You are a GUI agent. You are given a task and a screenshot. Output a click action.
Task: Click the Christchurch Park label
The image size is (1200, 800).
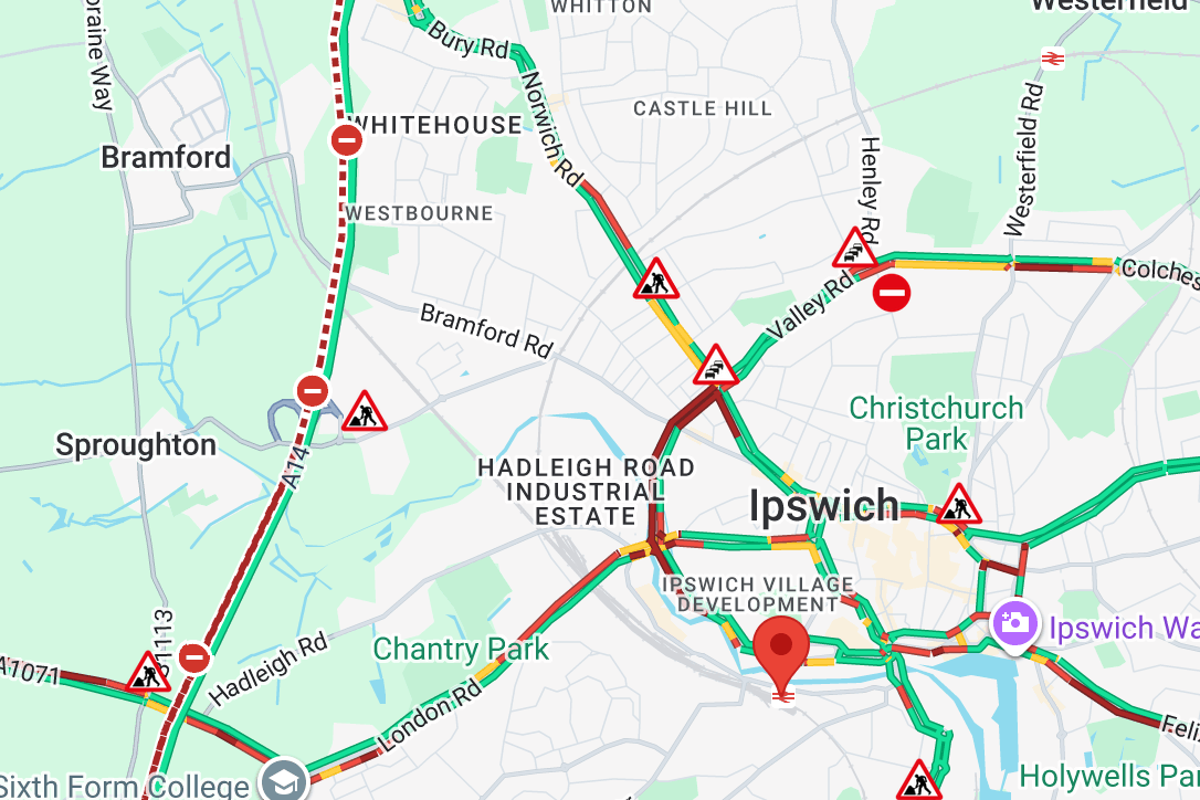[x=937, y=423]
